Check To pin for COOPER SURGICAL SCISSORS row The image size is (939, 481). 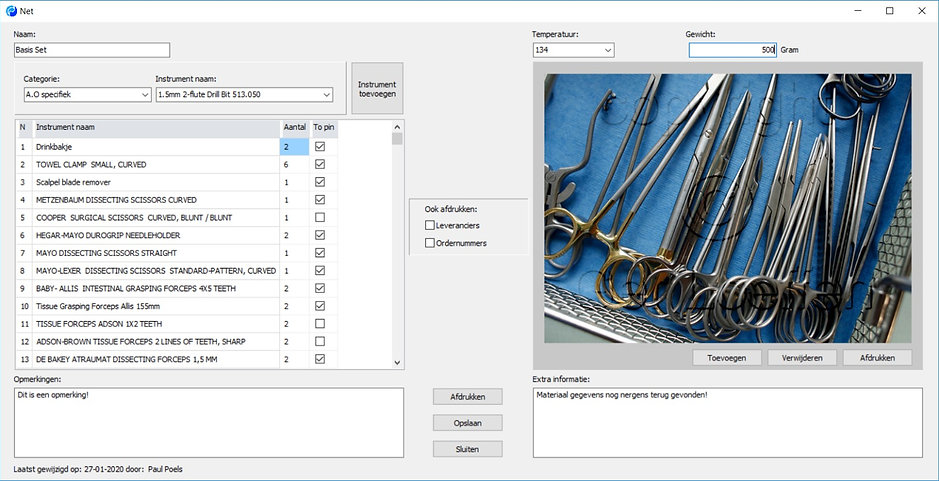coord(320,217)
